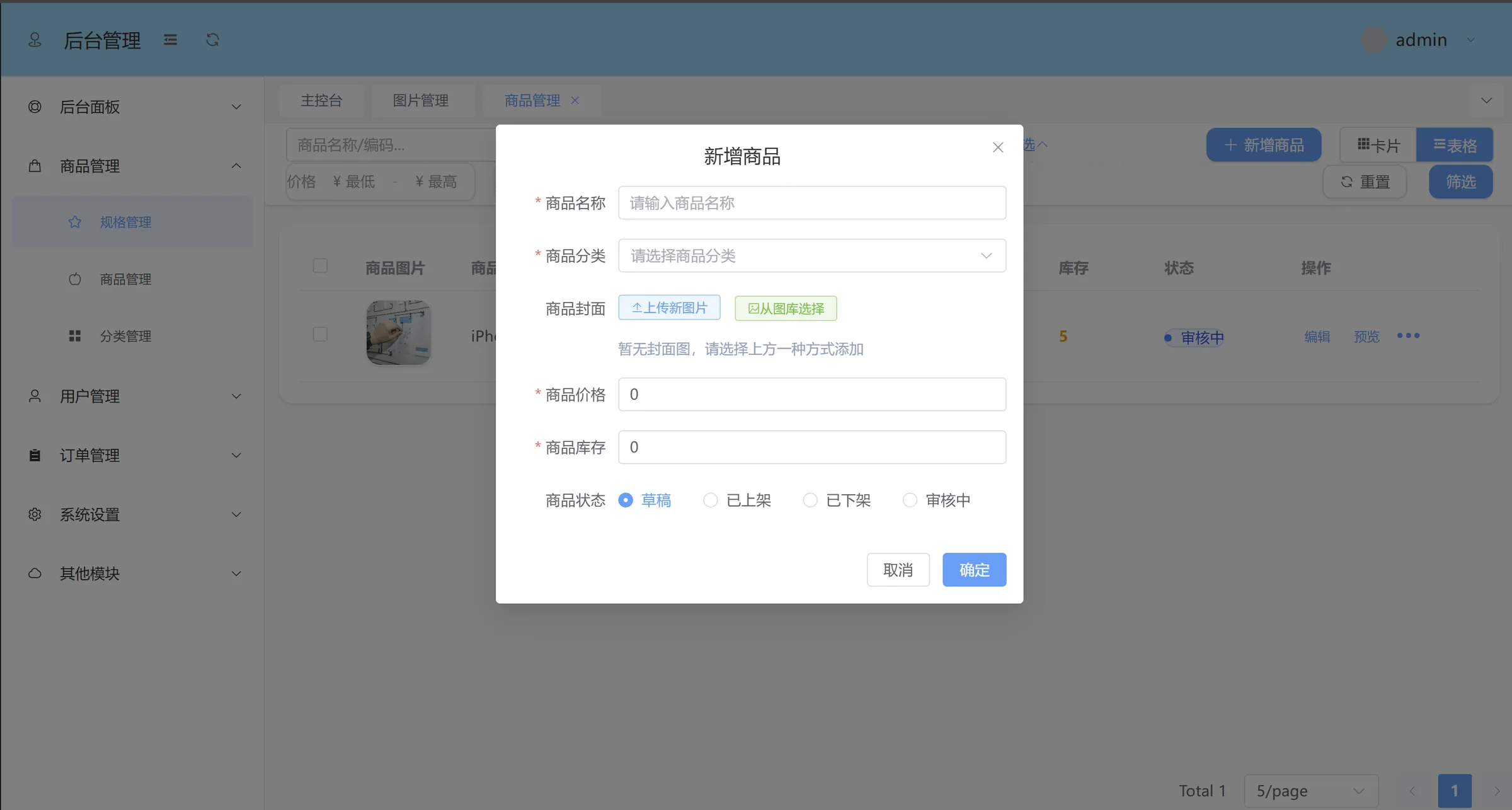Viewport: 1512px width, 810px height.
Task: Click the 从图库选择 button
Action: tap(786, 308)
